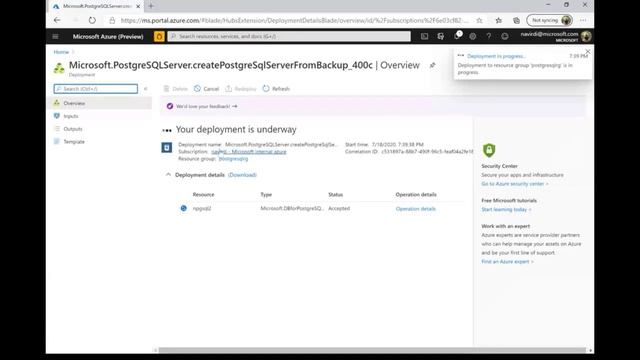Click the Status column header
The width and height of the screenshot is (640, 360).
tap(336, 194)
